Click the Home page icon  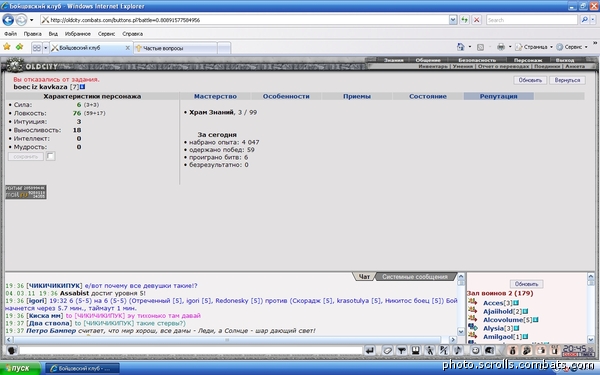461,47
